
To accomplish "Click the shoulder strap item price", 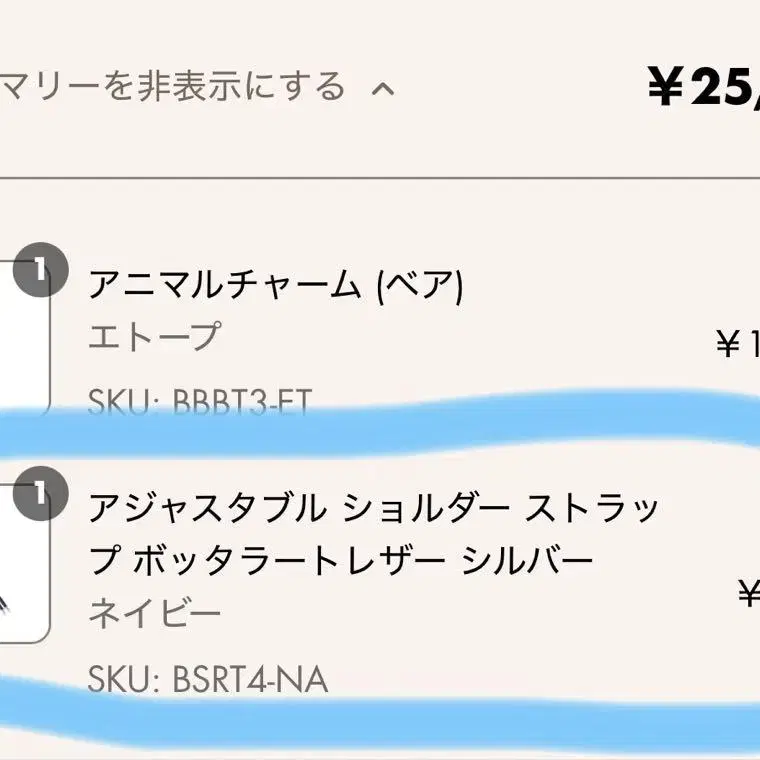I will tap(749, 593).
